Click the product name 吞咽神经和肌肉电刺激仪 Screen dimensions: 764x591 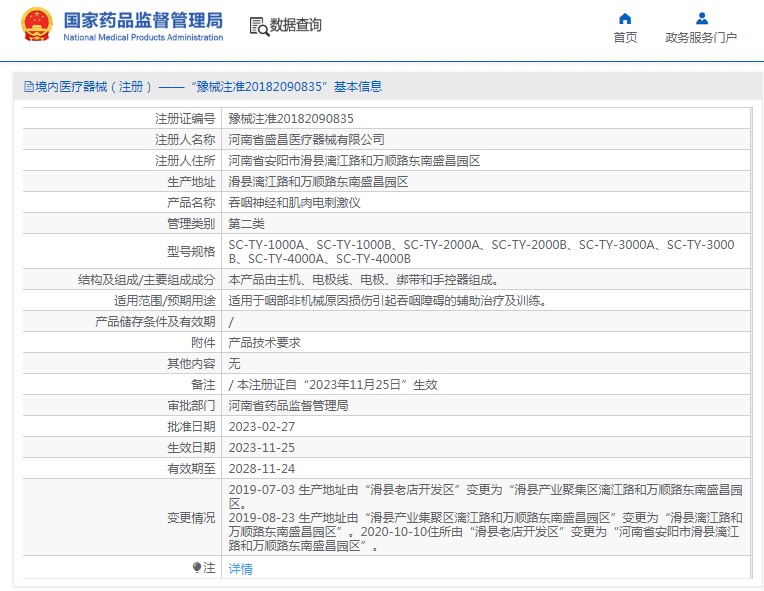(x=294, y=202)
